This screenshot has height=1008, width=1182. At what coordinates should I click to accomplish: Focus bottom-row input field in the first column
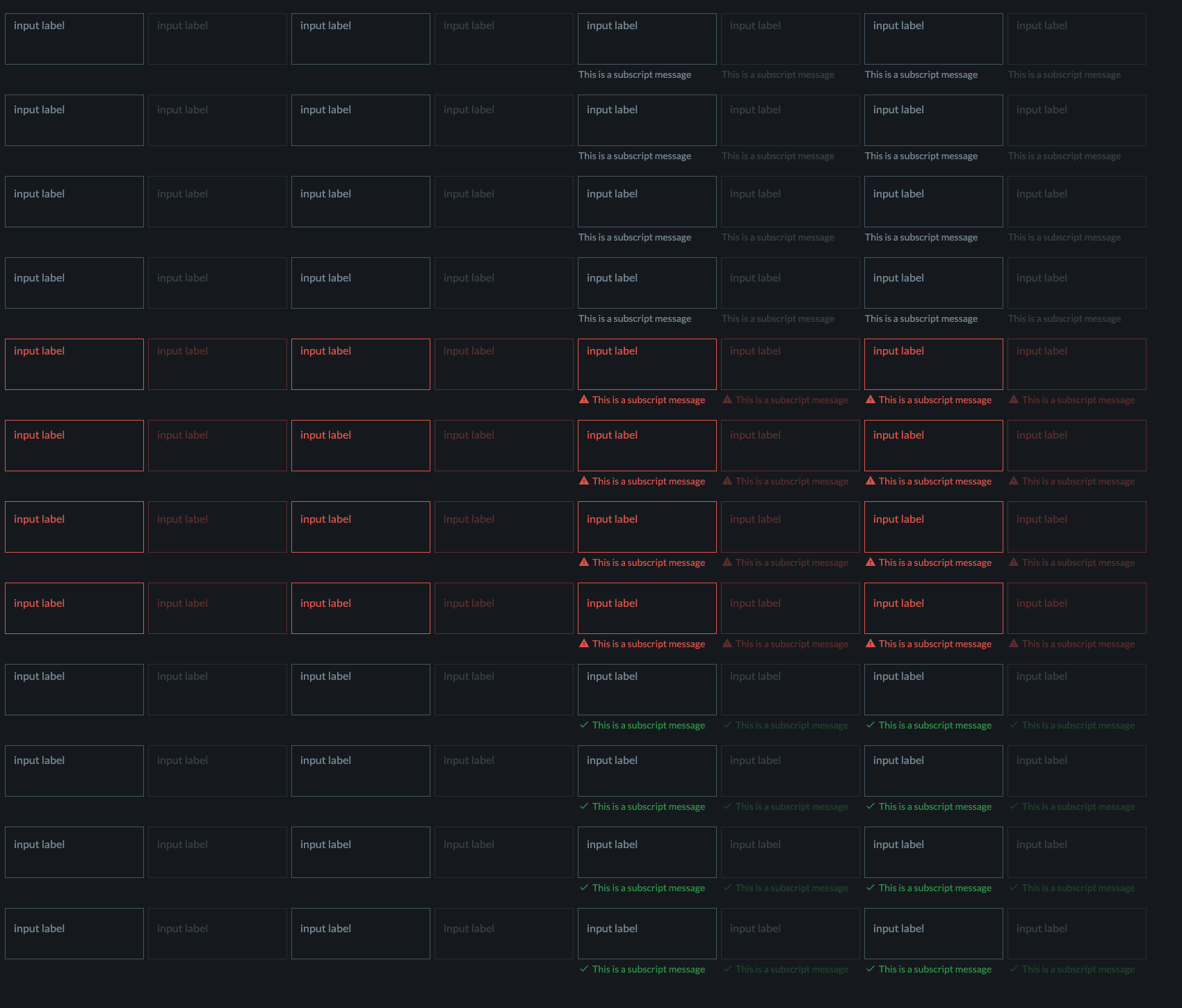click(74, 934)
